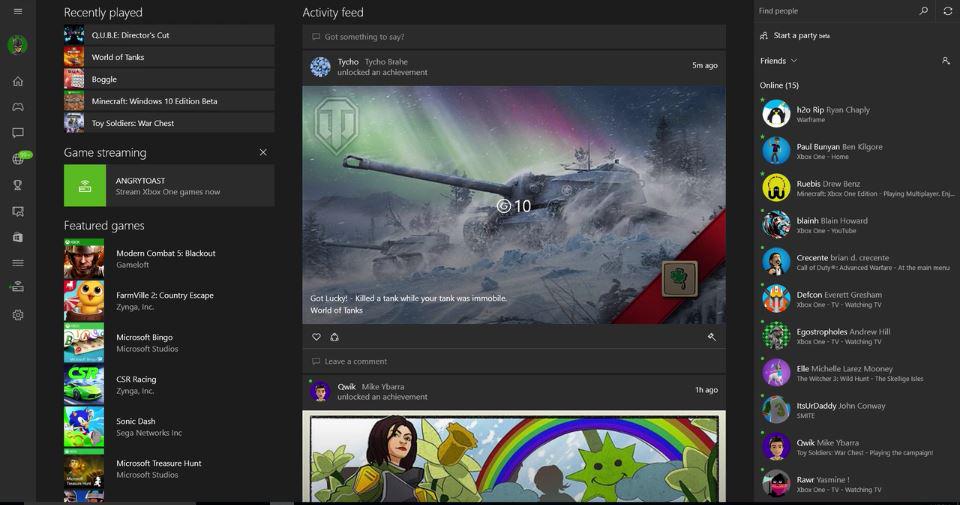Screen dimensions: 961x505
Task: Select Microsoft Treasure Hunt
Action: pyautogui.click(x=169, y=469)
